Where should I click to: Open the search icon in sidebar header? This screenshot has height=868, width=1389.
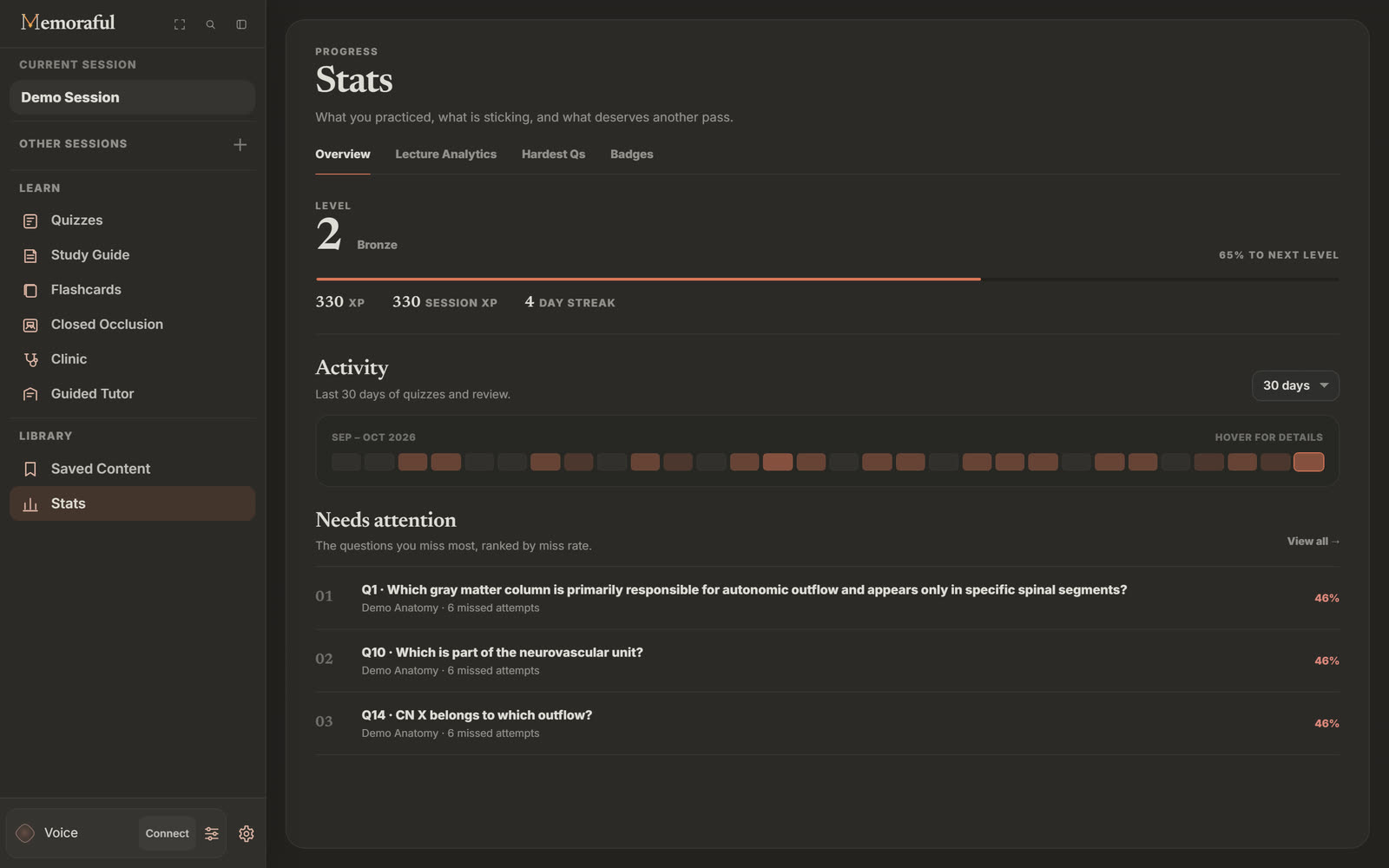[x=210, y=24]
